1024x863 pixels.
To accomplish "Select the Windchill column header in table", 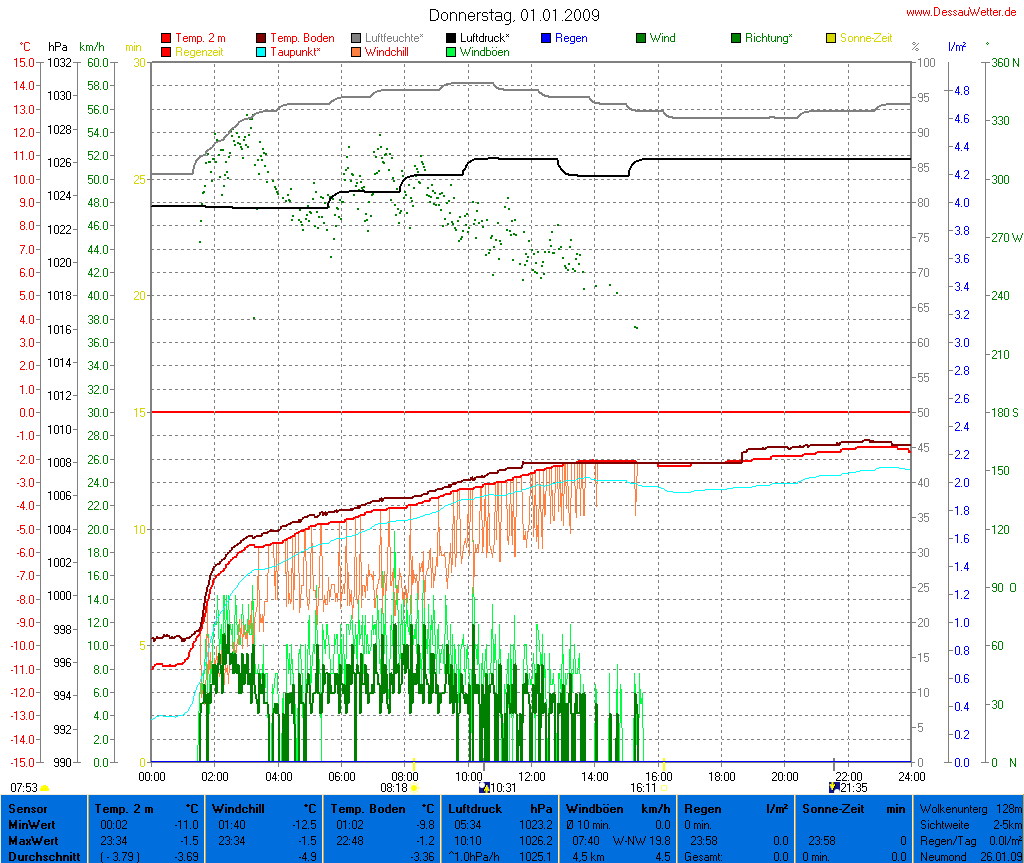I will click(265, 808).
